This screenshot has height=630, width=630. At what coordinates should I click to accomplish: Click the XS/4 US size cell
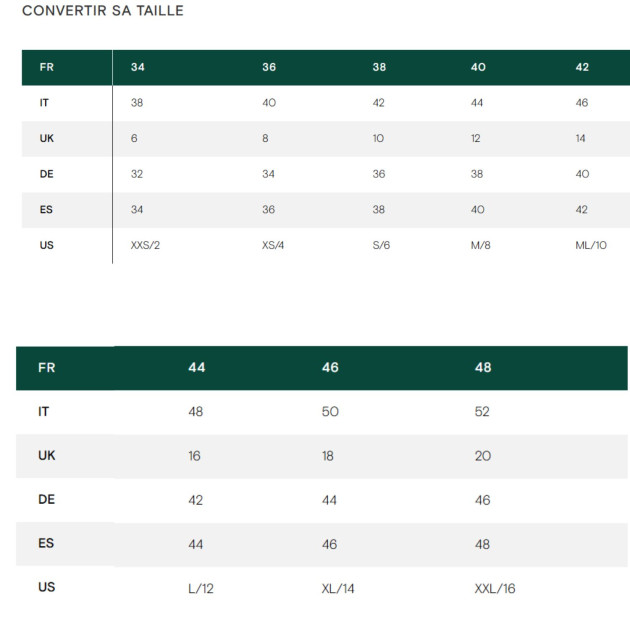[x=273, y=245]
